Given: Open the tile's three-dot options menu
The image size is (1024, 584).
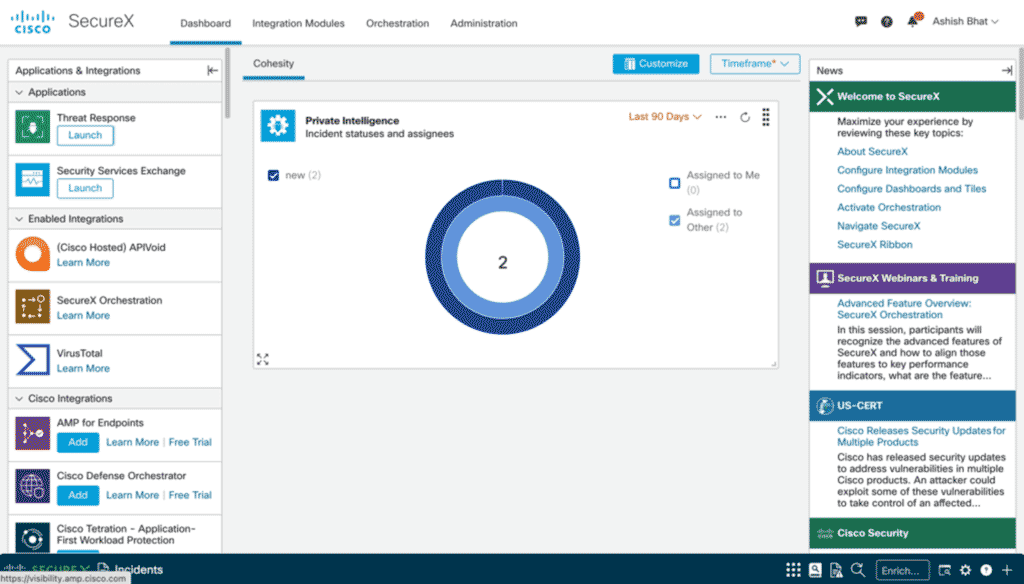Looking at the screenshot, I should [x=721, y=117].
